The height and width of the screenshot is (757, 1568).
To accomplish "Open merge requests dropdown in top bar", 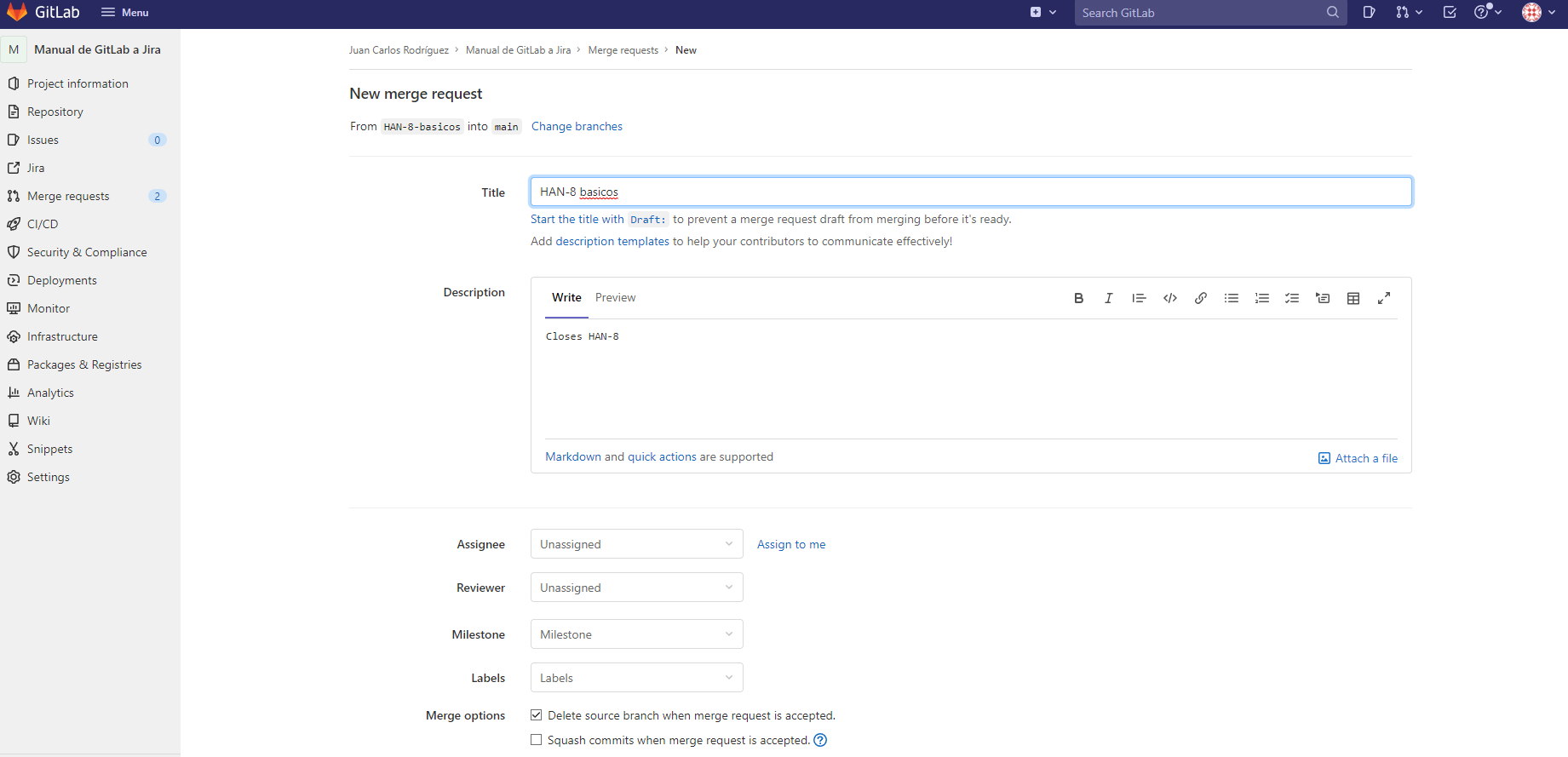I will point(1409,13).
